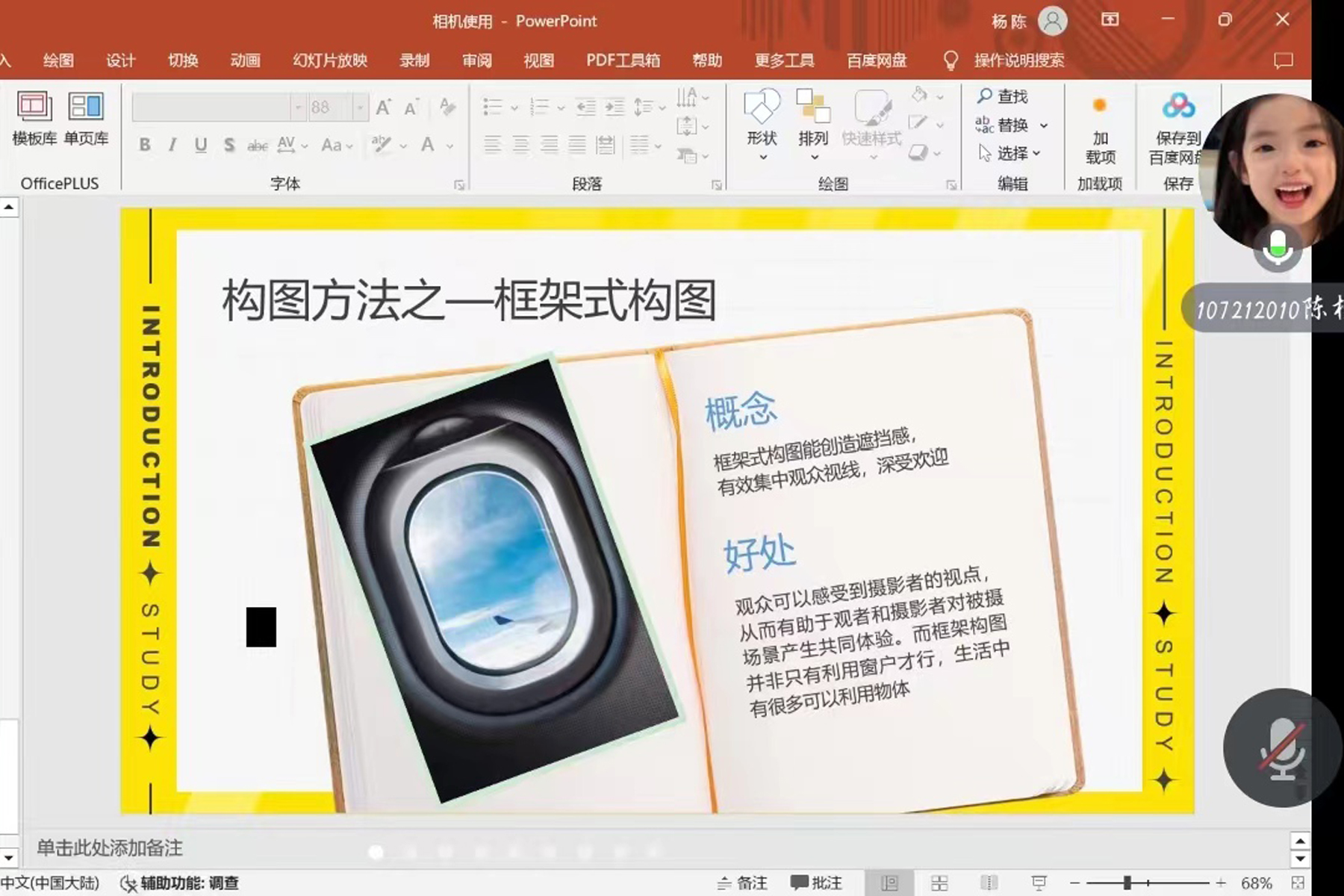Screen dimensions: 1344x896
Task: Adjust the zoom slider handle
Action: coord(1127,883)
